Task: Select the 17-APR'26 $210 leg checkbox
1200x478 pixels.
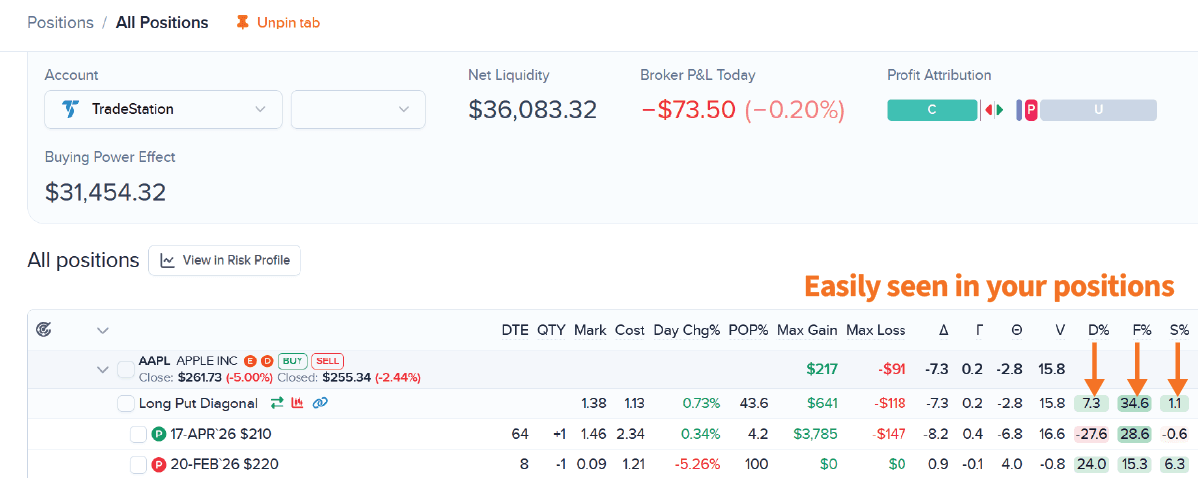Action: [139, 434]
